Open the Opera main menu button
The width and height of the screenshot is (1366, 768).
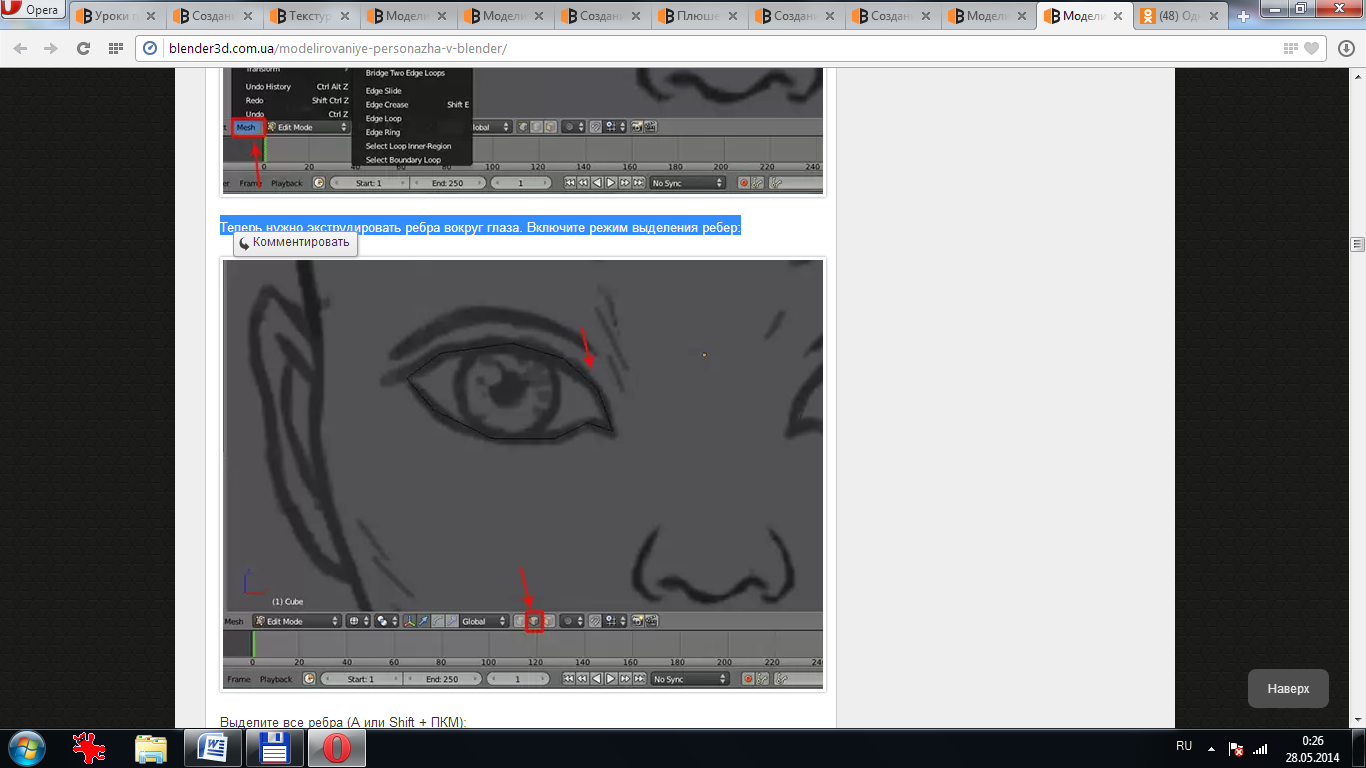33,11
